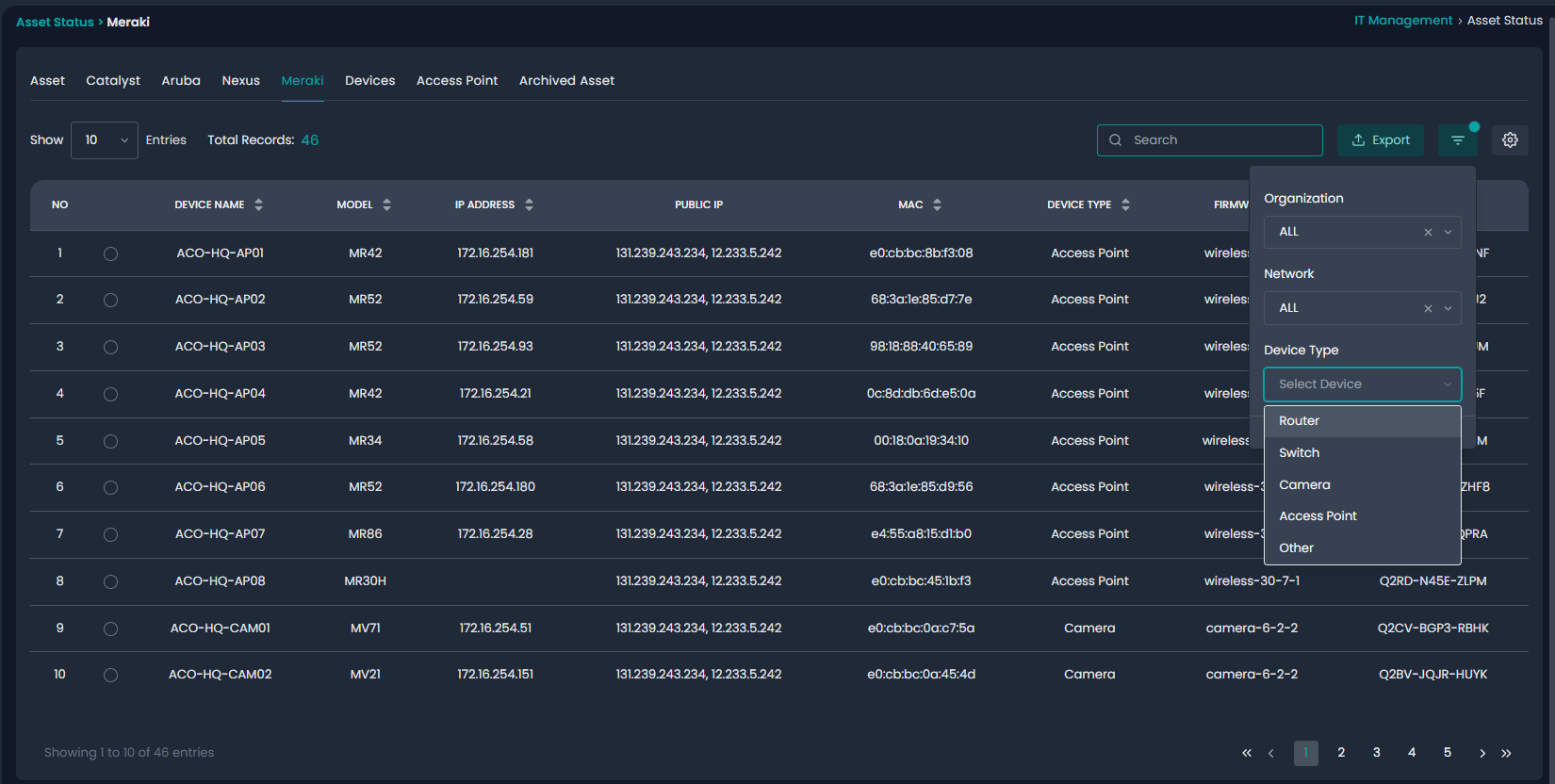Go to previous page arrow
1555x784 pixels.
point(1271,753)
